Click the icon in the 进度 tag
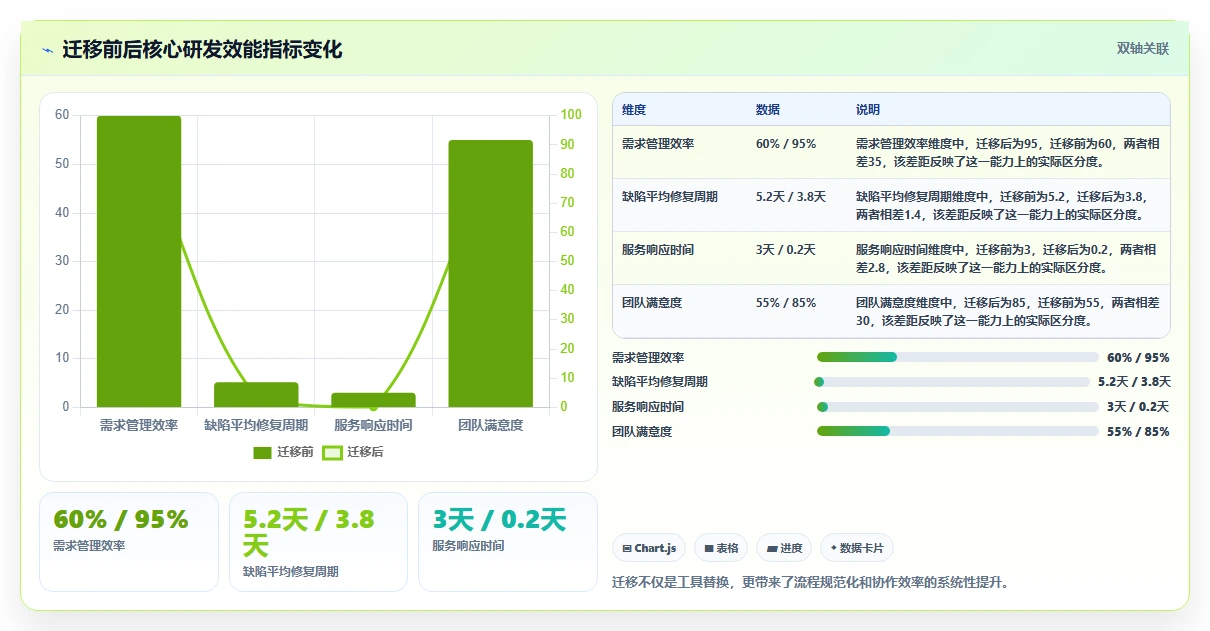This screenshot has width=1210, height=631. pyautogui.click(x=772, y=548)
